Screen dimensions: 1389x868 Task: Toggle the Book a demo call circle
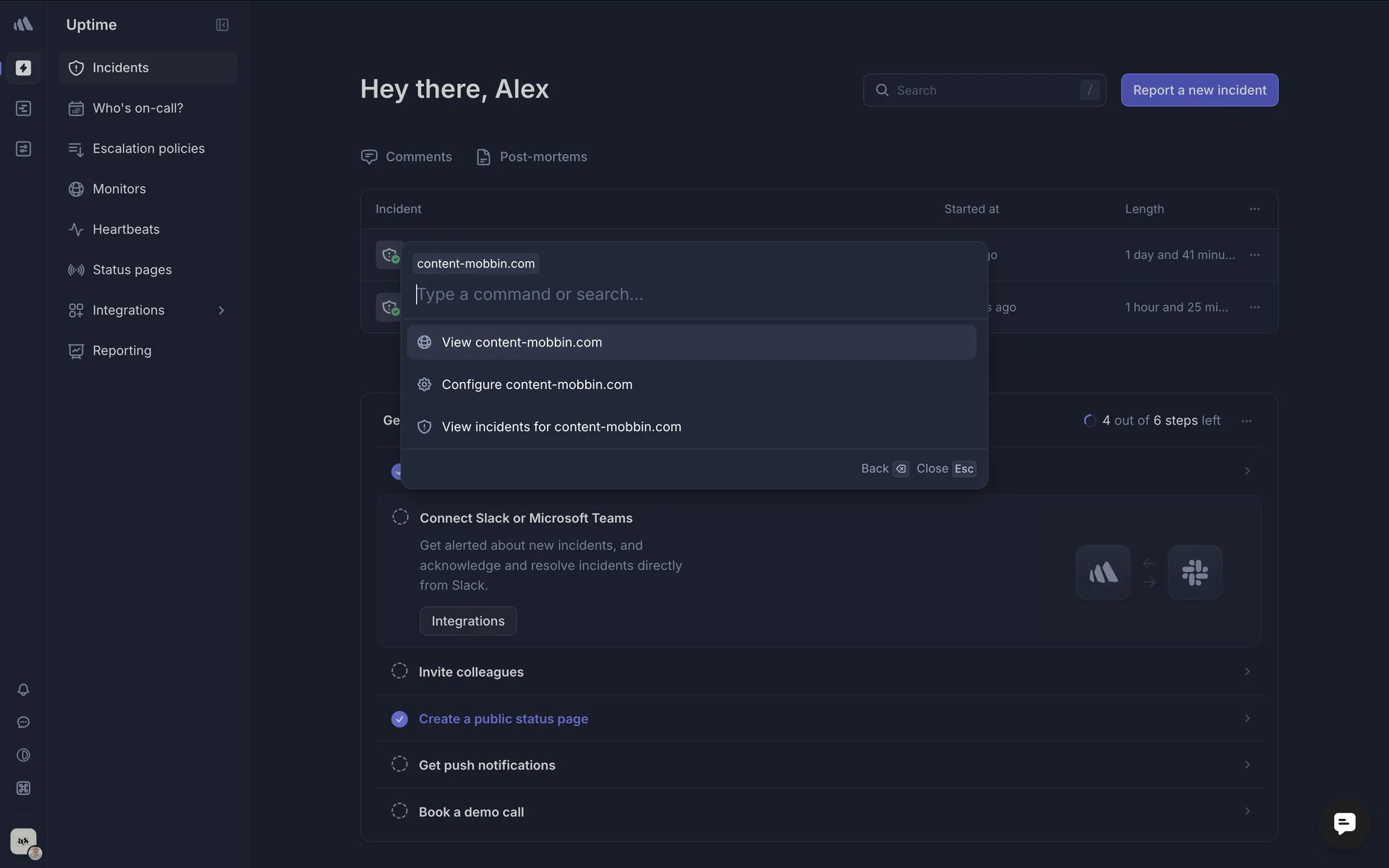pyautogui.click(x=399, y=812)
